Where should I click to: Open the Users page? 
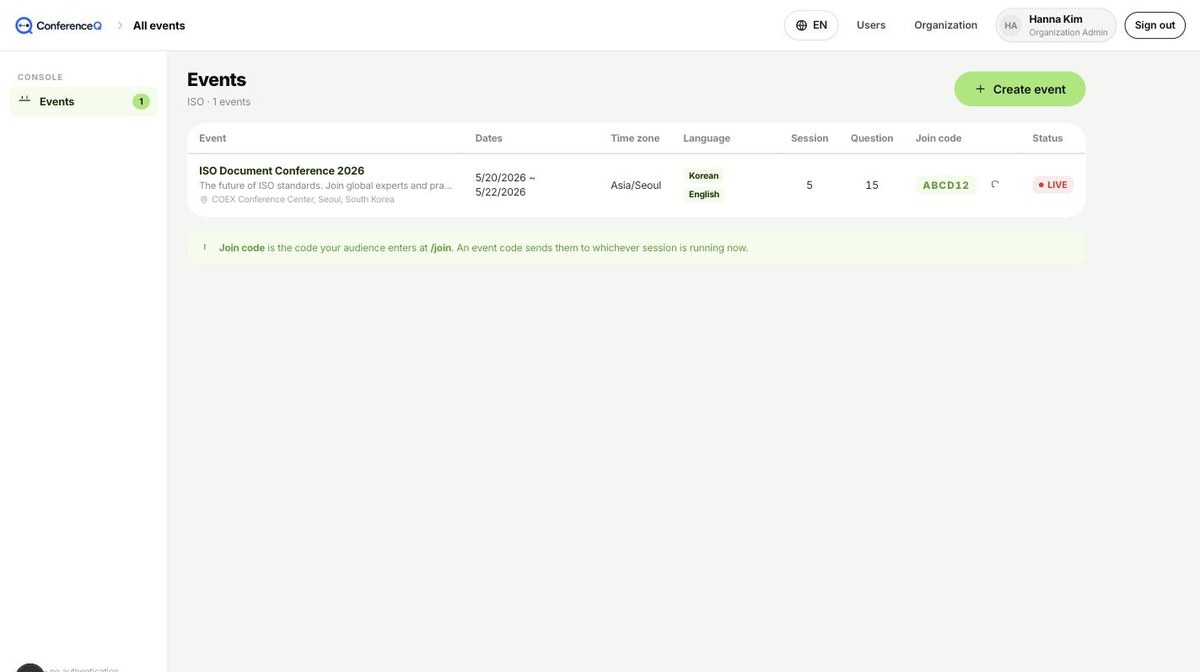point(871,25)
